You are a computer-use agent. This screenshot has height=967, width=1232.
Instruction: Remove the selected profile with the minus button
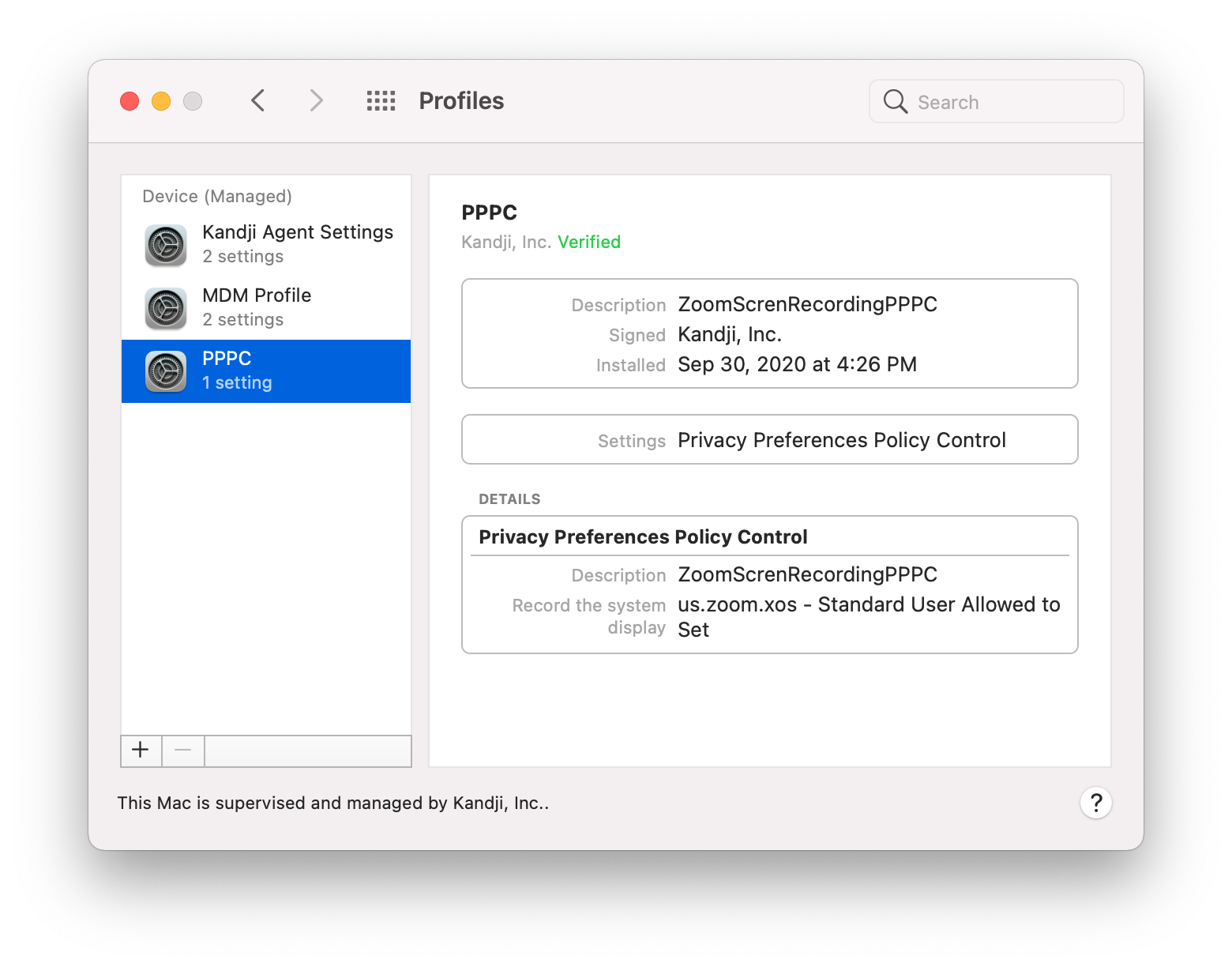pos(182,751)
